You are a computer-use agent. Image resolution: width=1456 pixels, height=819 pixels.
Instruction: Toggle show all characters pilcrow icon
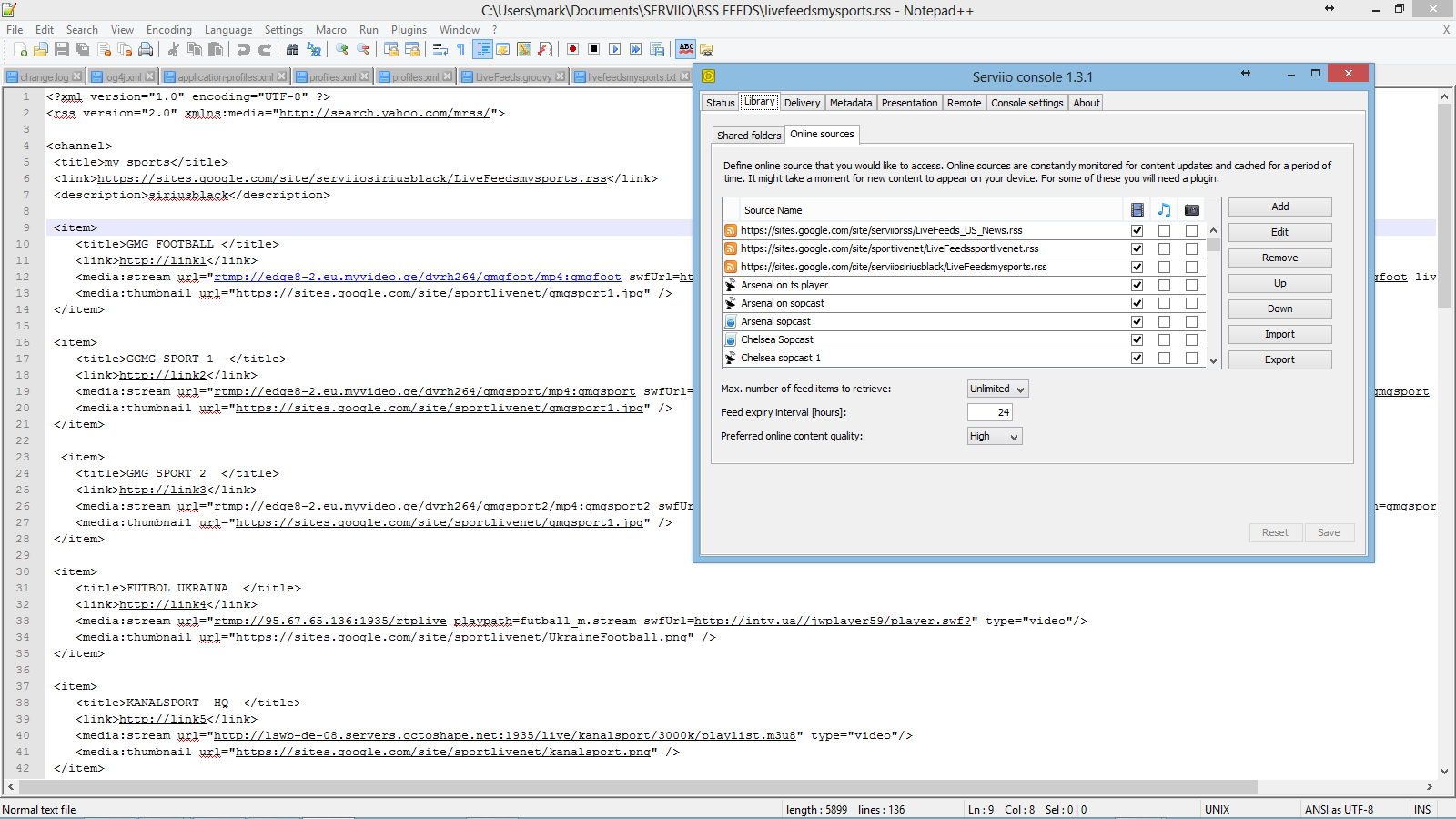[460, 49]
